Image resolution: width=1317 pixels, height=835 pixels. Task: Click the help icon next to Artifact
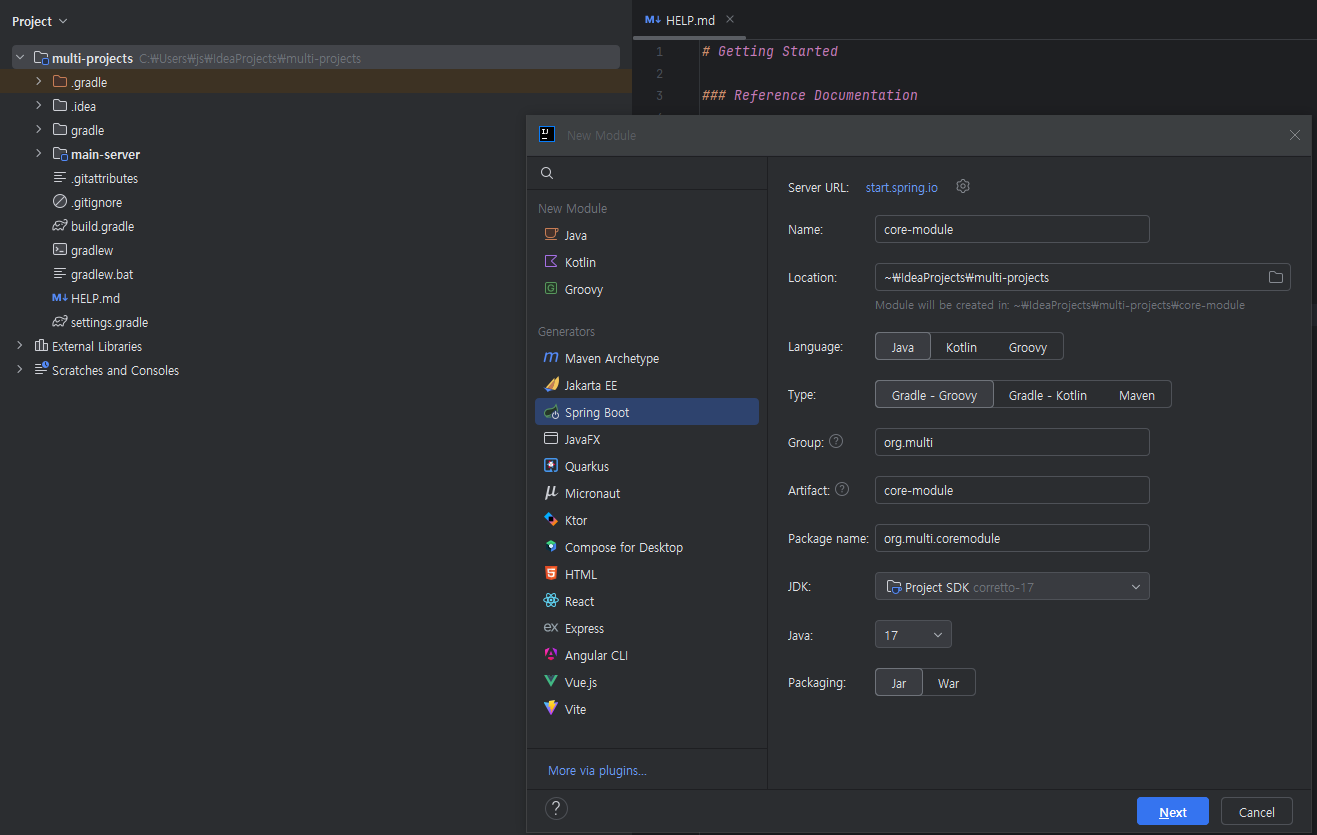click(x=842, y=489)
